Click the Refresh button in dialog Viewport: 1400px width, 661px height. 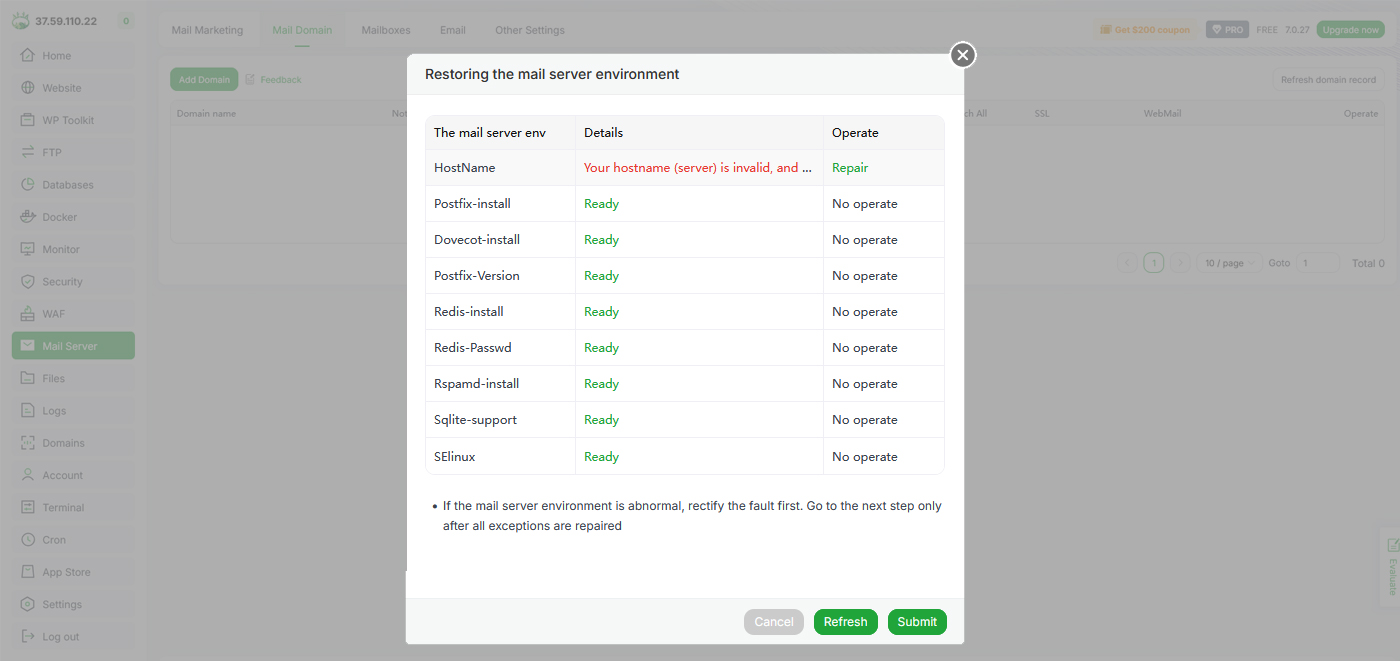point(845,622)
